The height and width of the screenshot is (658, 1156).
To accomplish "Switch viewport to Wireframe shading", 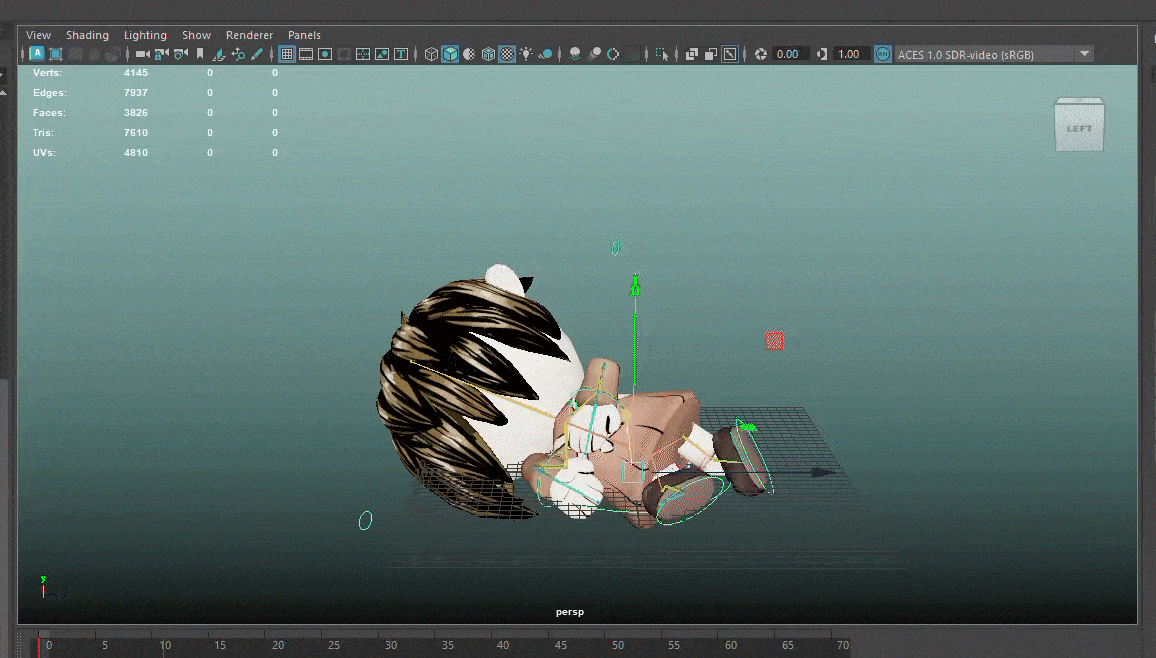I will pyautogui.click(x=431, y=54).
